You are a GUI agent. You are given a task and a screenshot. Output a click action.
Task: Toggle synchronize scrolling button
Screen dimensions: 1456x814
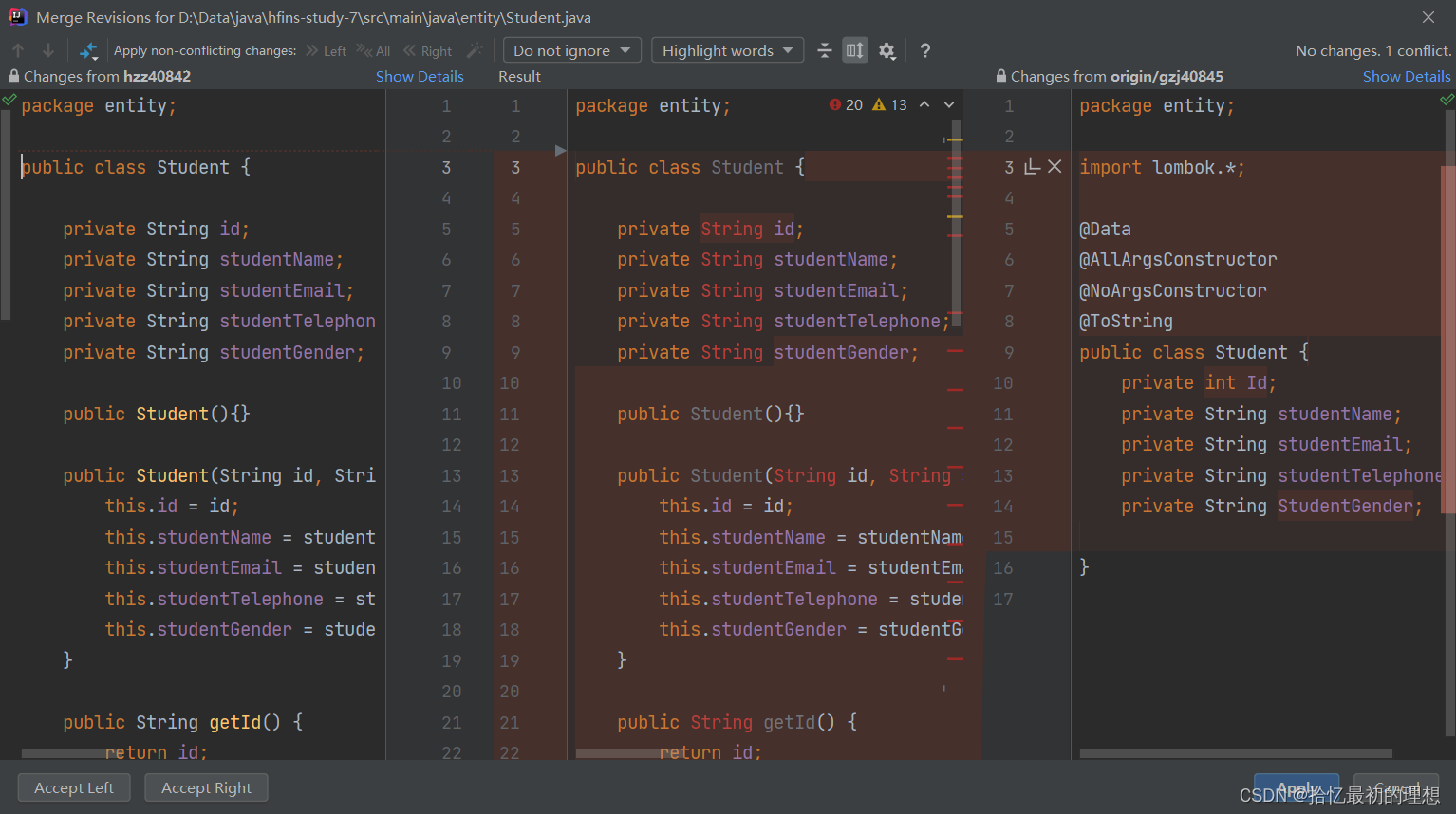(855, 50)
